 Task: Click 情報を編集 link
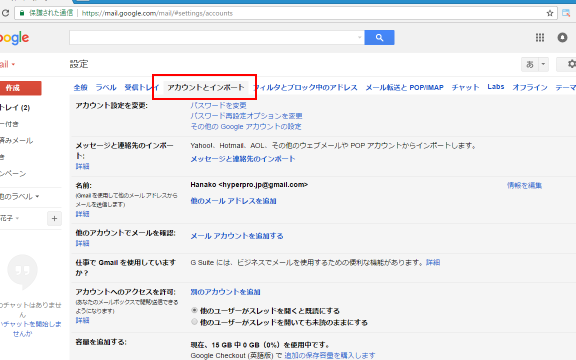(x=524, y=185)
